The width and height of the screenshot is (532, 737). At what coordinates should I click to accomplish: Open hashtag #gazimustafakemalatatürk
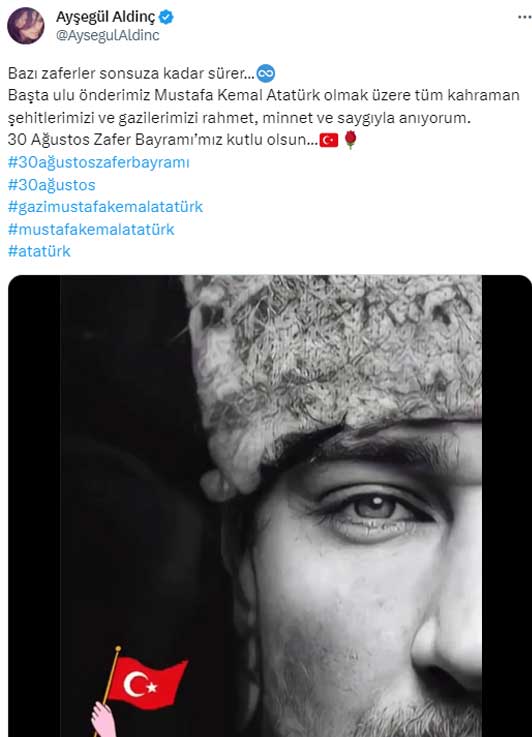105,207
